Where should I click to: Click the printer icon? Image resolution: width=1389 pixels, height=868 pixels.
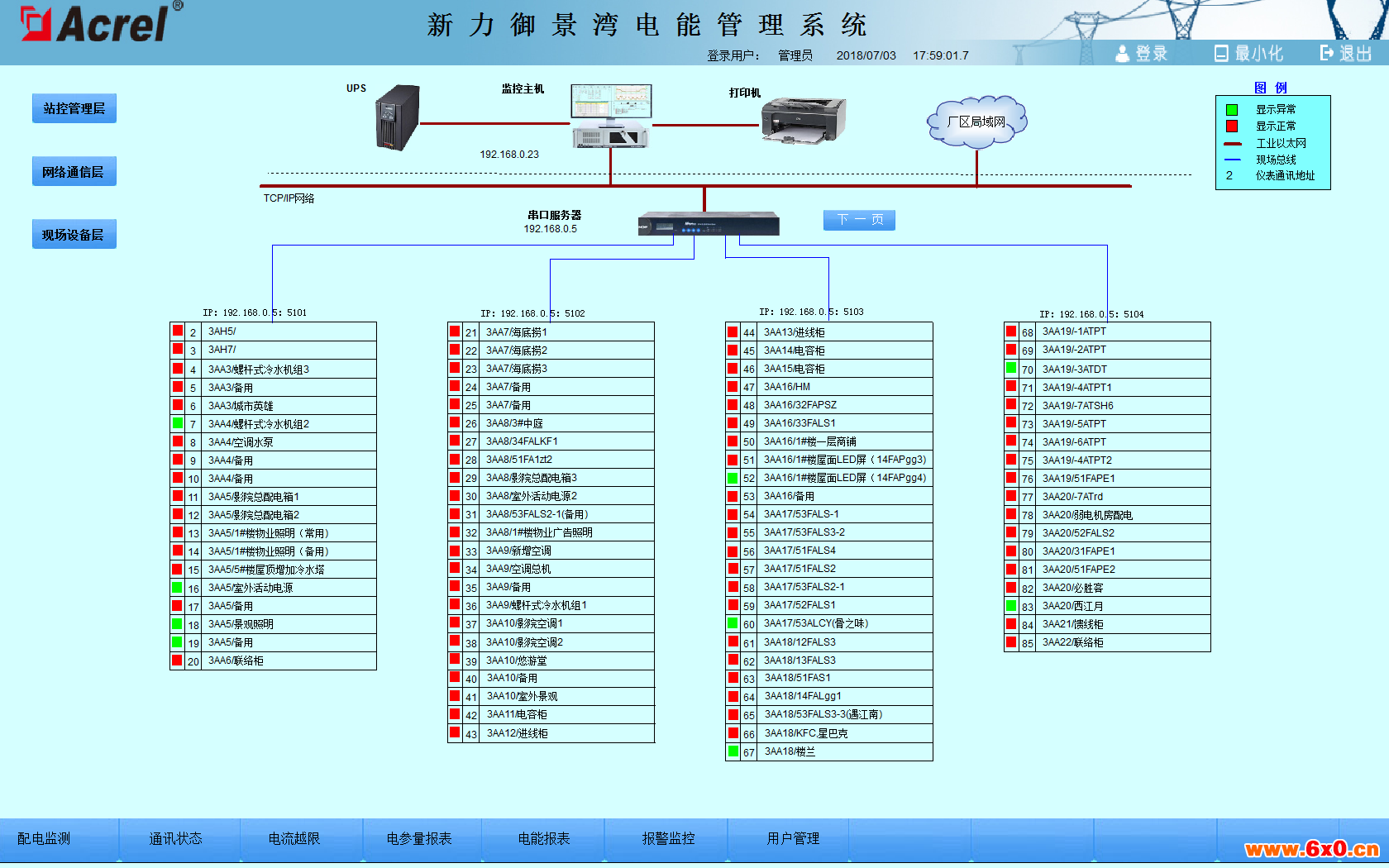coord(803,120)
